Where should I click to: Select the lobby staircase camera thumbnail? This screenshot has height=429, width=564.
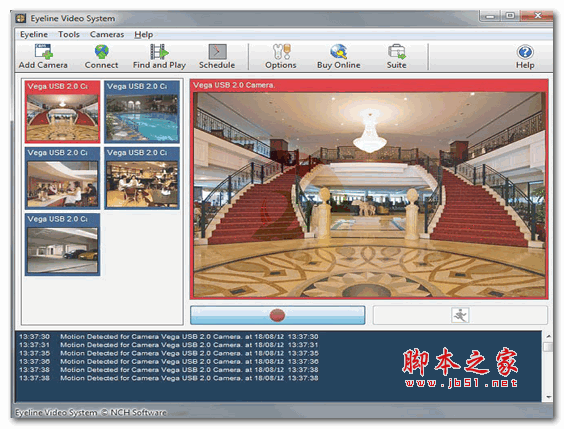(x=63, y=111)
